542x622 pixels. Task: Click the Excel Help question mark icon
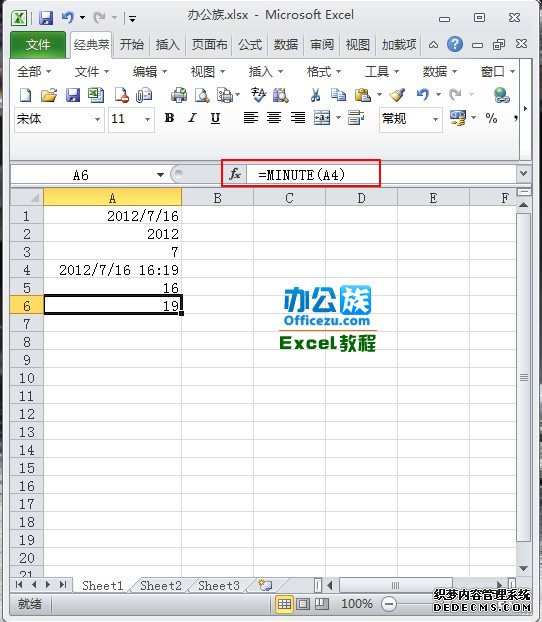click(x=455, y=44)
